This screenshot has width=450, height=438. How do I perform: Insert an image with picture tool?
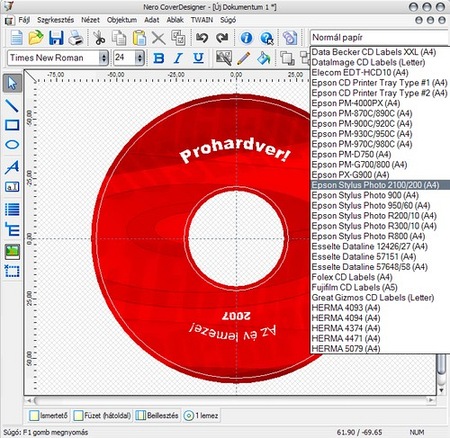pos(12,252)
